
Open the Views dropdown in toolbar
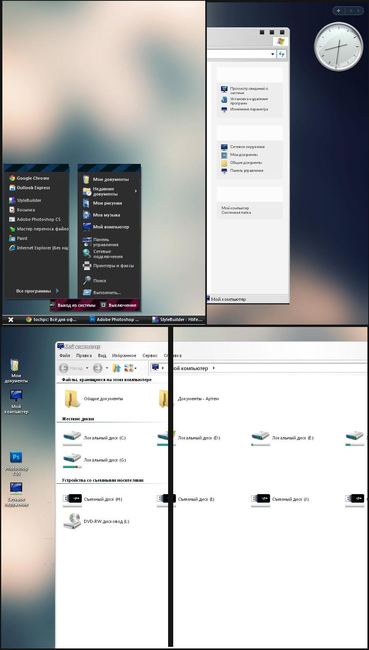(x=130, y=368)
